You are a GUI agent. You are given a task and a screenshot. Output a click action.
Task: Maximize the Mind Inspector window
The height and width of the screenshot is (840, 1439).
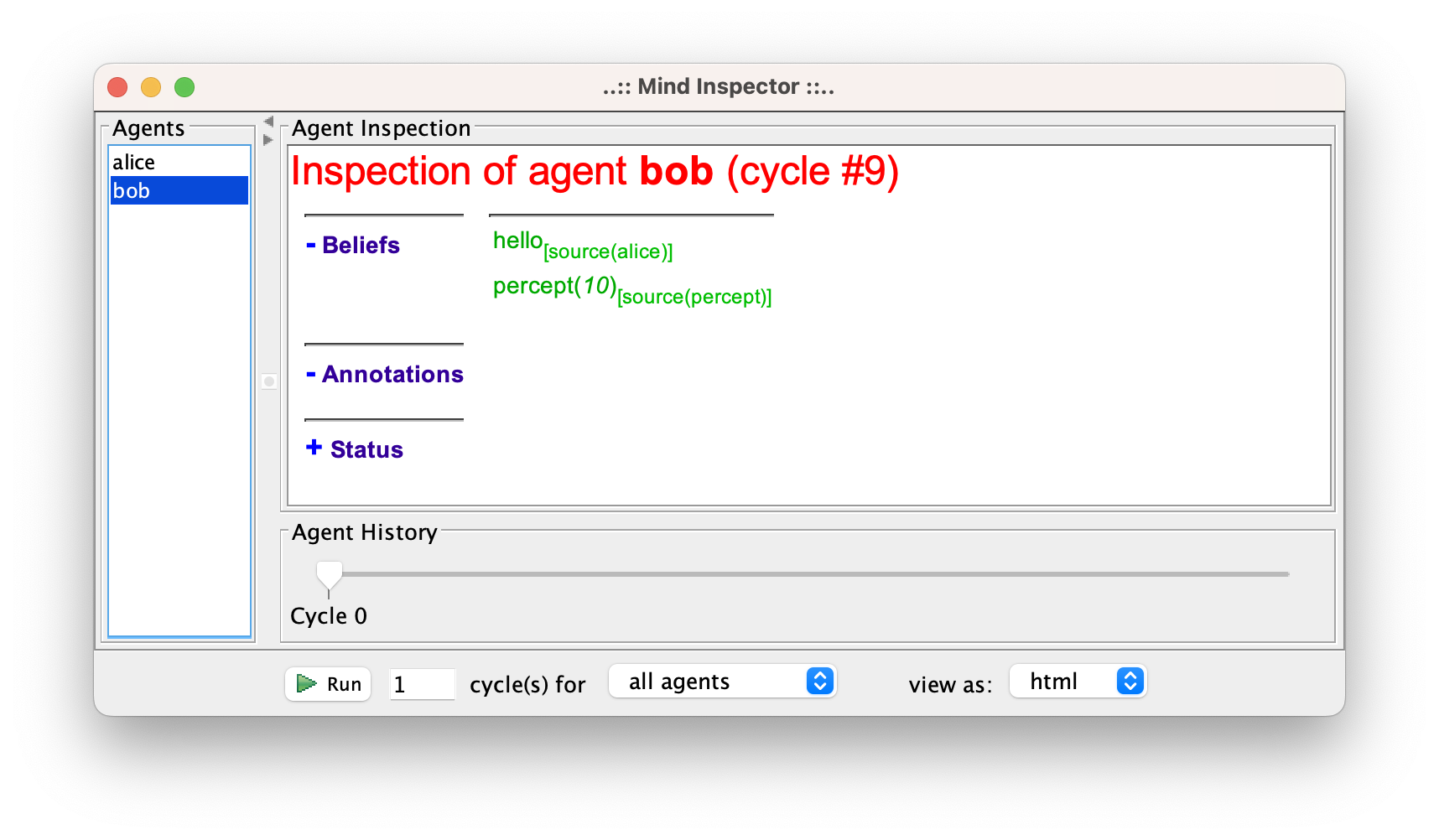coord(184,87)
